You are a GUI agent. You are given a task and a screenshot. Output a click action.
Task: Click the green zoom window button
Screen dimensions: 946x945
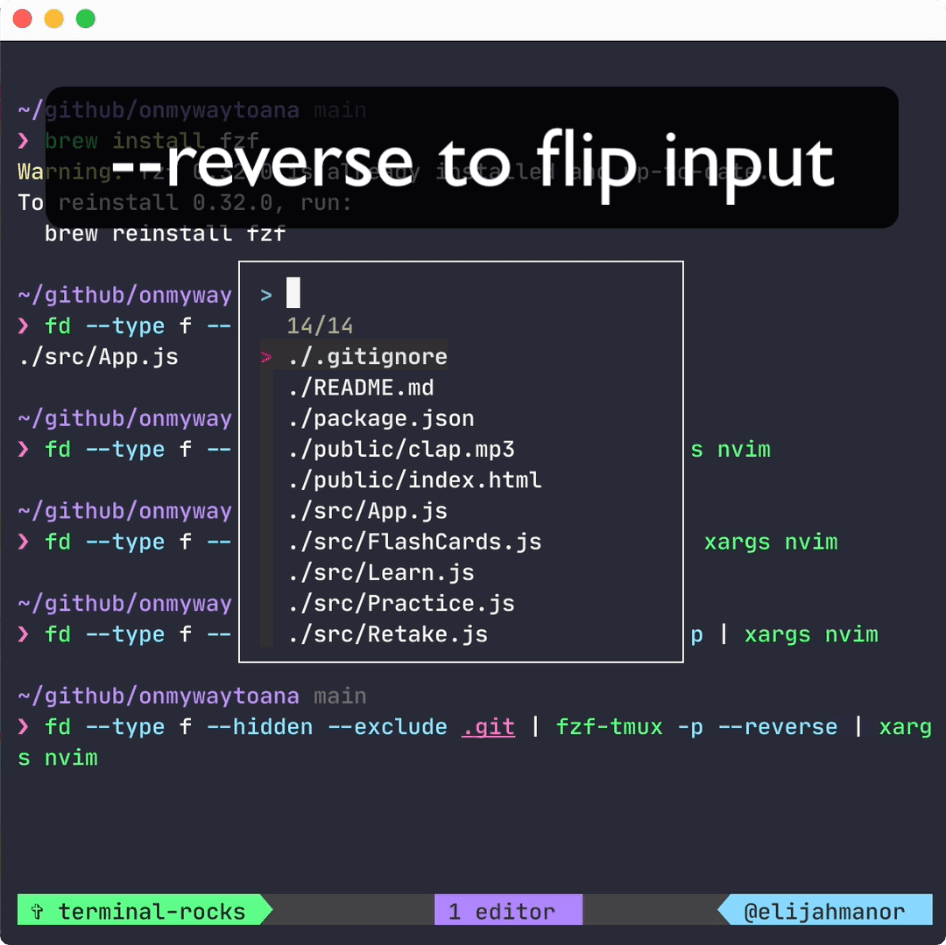point(86,18)
